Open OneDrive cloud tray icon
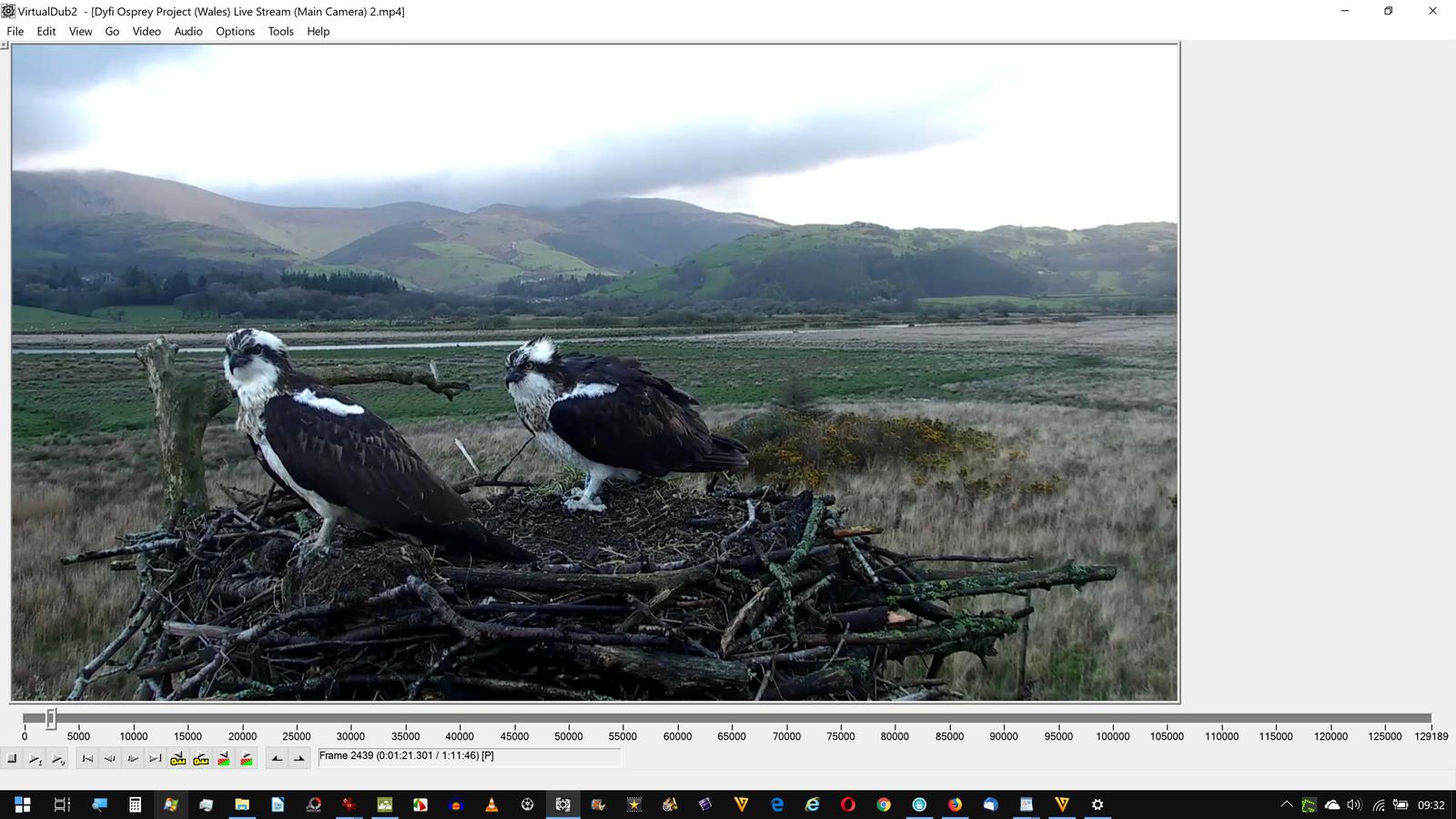 1332,804
